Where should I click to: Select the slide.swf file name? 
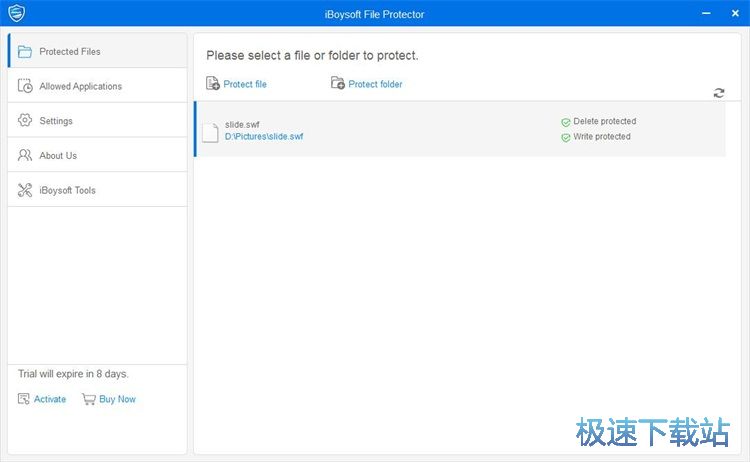click(243, 124)
